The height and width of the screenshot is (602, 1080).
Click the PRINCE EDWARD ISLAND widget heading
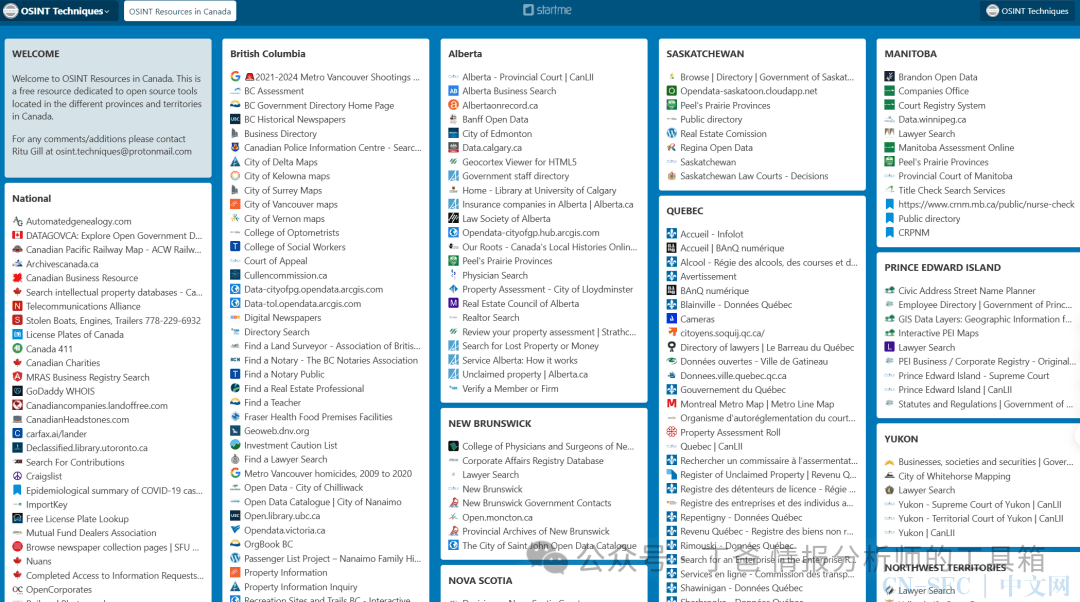point(942,267)
